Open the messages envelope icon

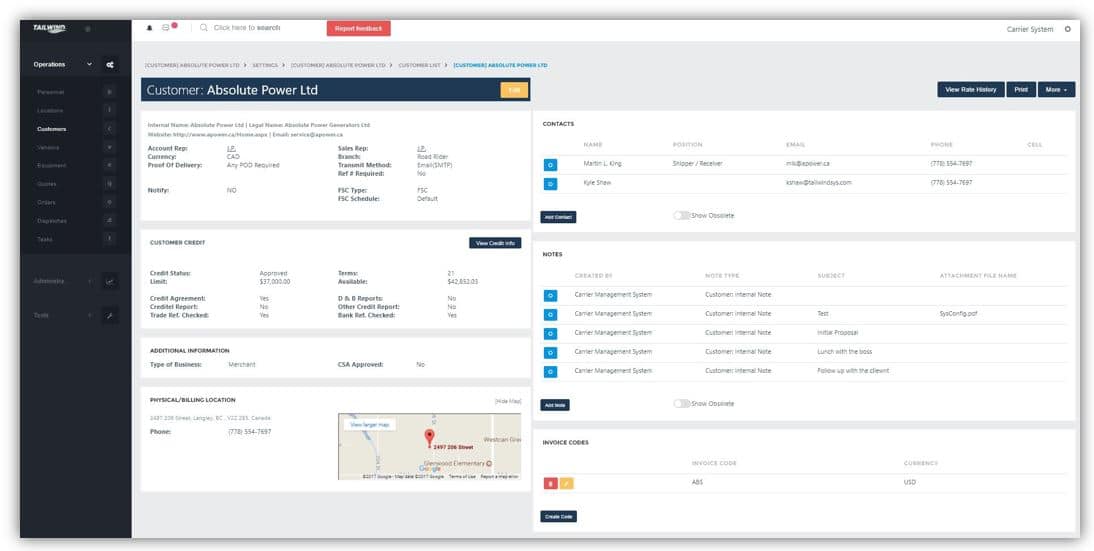[x=167, y=28]
